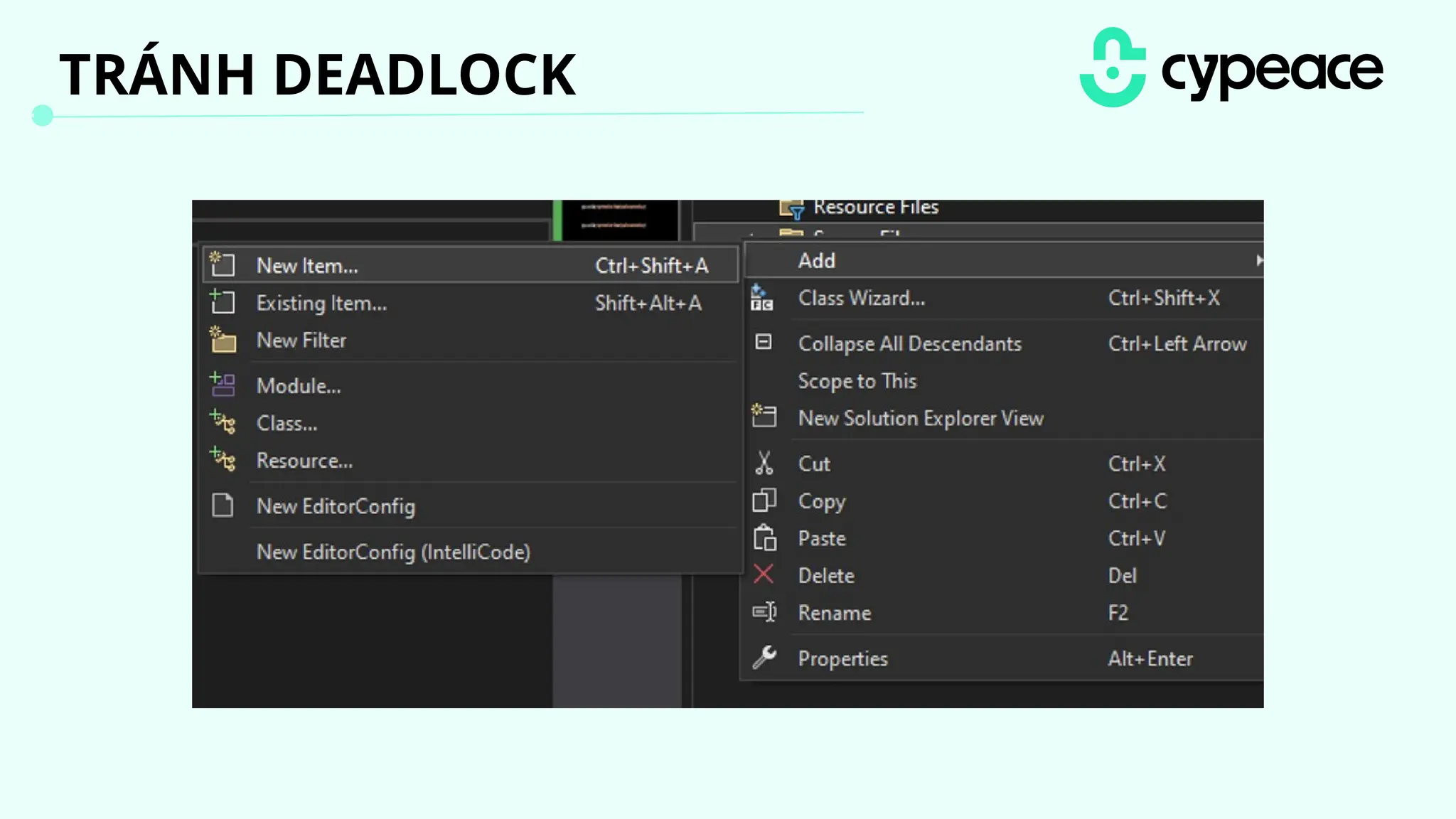
Task: Click the Collapse All Descendants icon
Action: click(x=763, y=342)
